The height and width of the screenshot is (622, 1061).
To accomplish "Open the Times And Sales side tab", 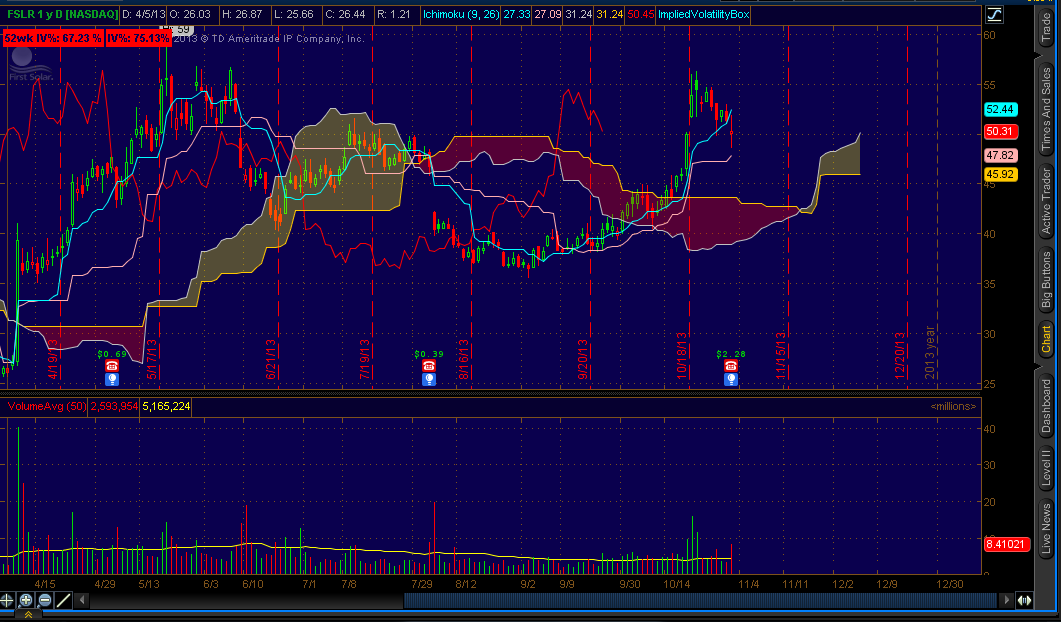I will pyautogui.click(x=1046, y=108).
